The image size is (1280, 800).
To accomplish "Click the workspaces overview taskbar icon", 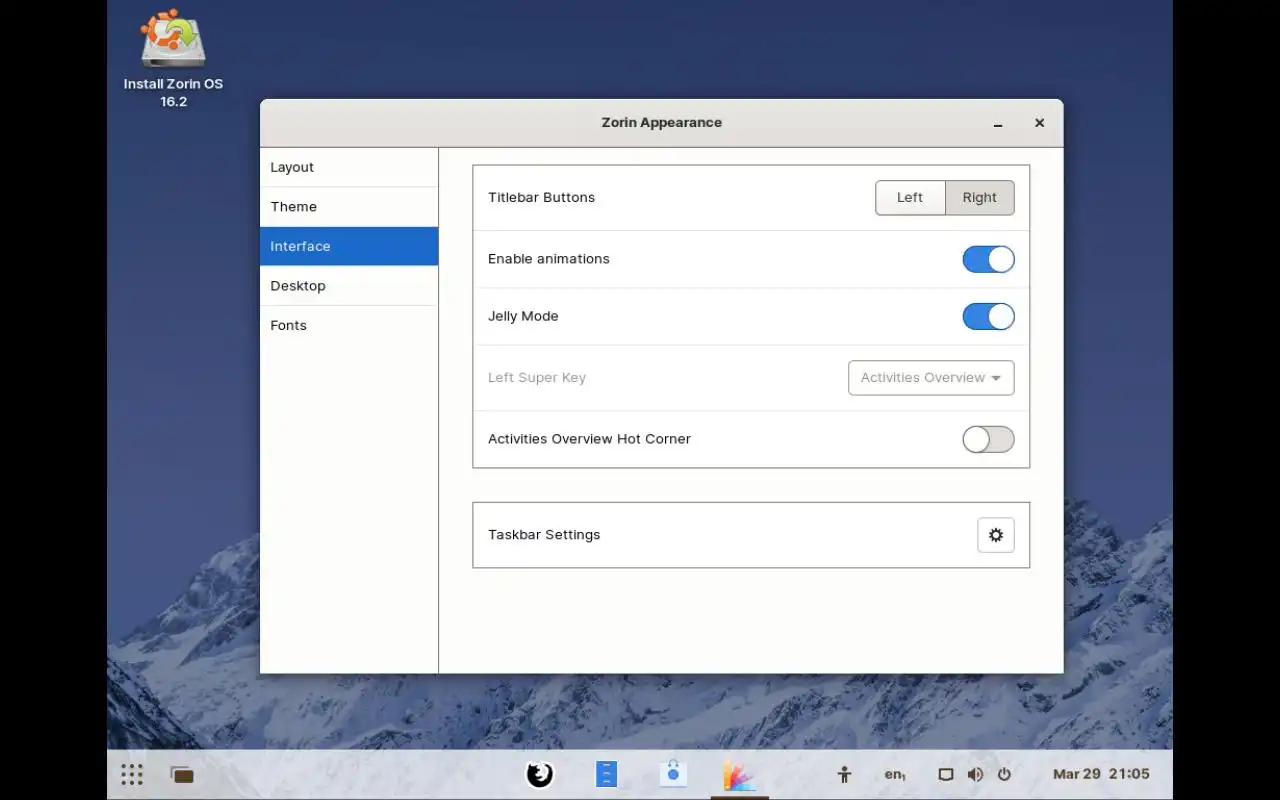I will point(181,774).
